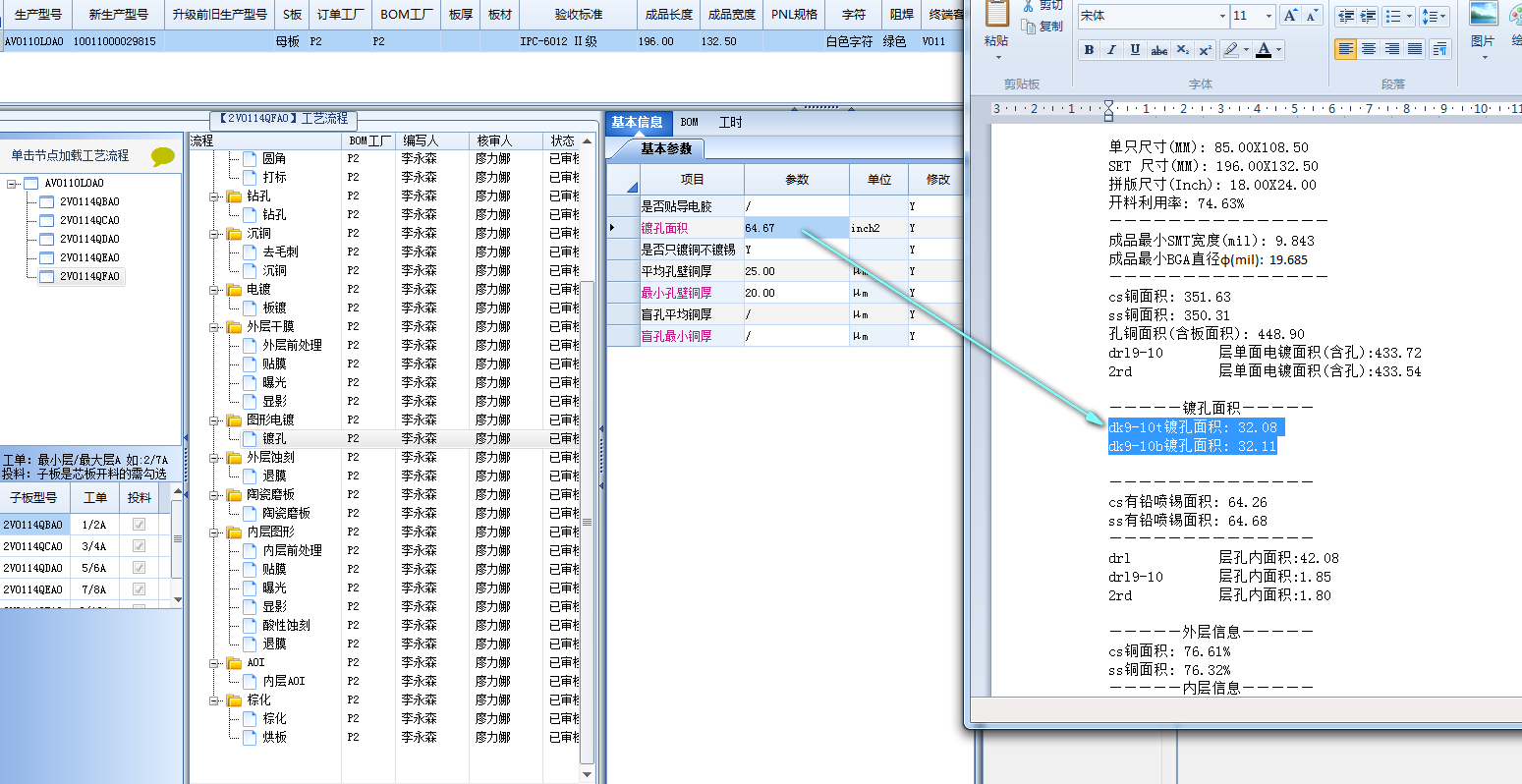Click the 成品长度 column header
The width and height of the screenshot is (1522, 784).
(x=669, y=15)
